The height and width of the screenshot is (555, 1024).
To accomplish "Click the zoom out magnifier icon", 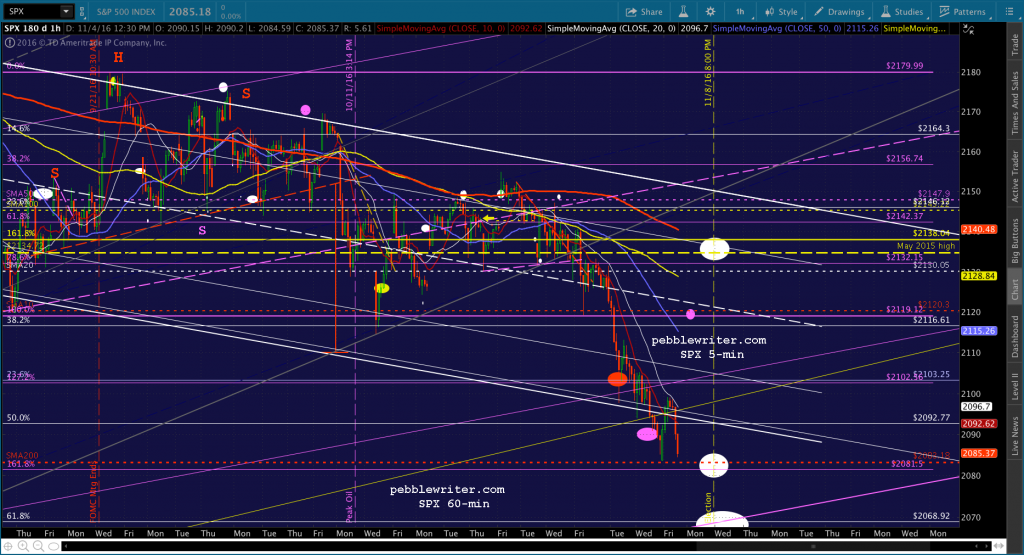I will [x=39, y=546].
